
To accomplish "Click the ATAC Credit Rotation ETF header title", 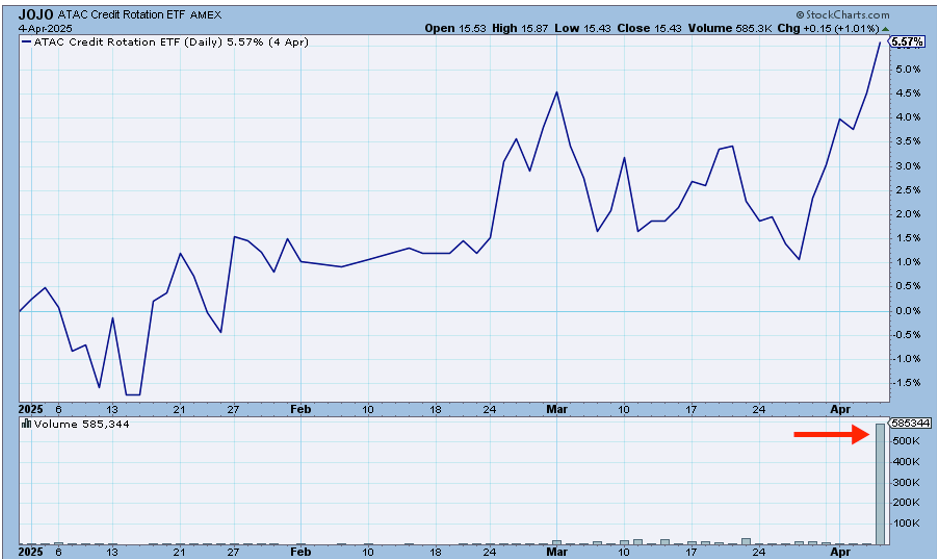I will (x=122, y=15).
